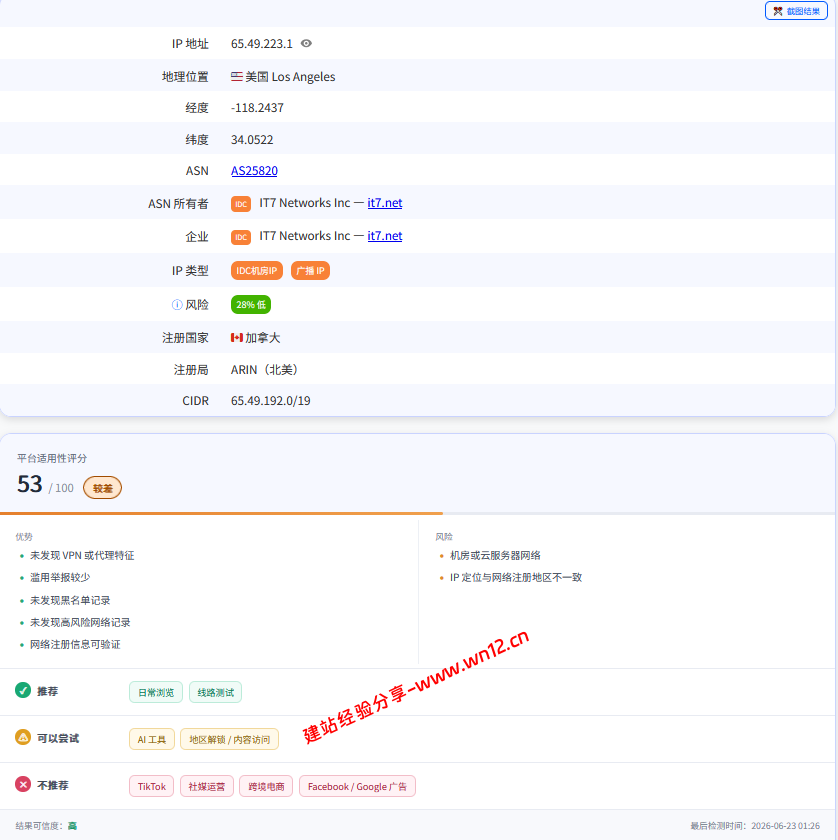Click 机房或云服务器网络 risk item

point(495,556)
